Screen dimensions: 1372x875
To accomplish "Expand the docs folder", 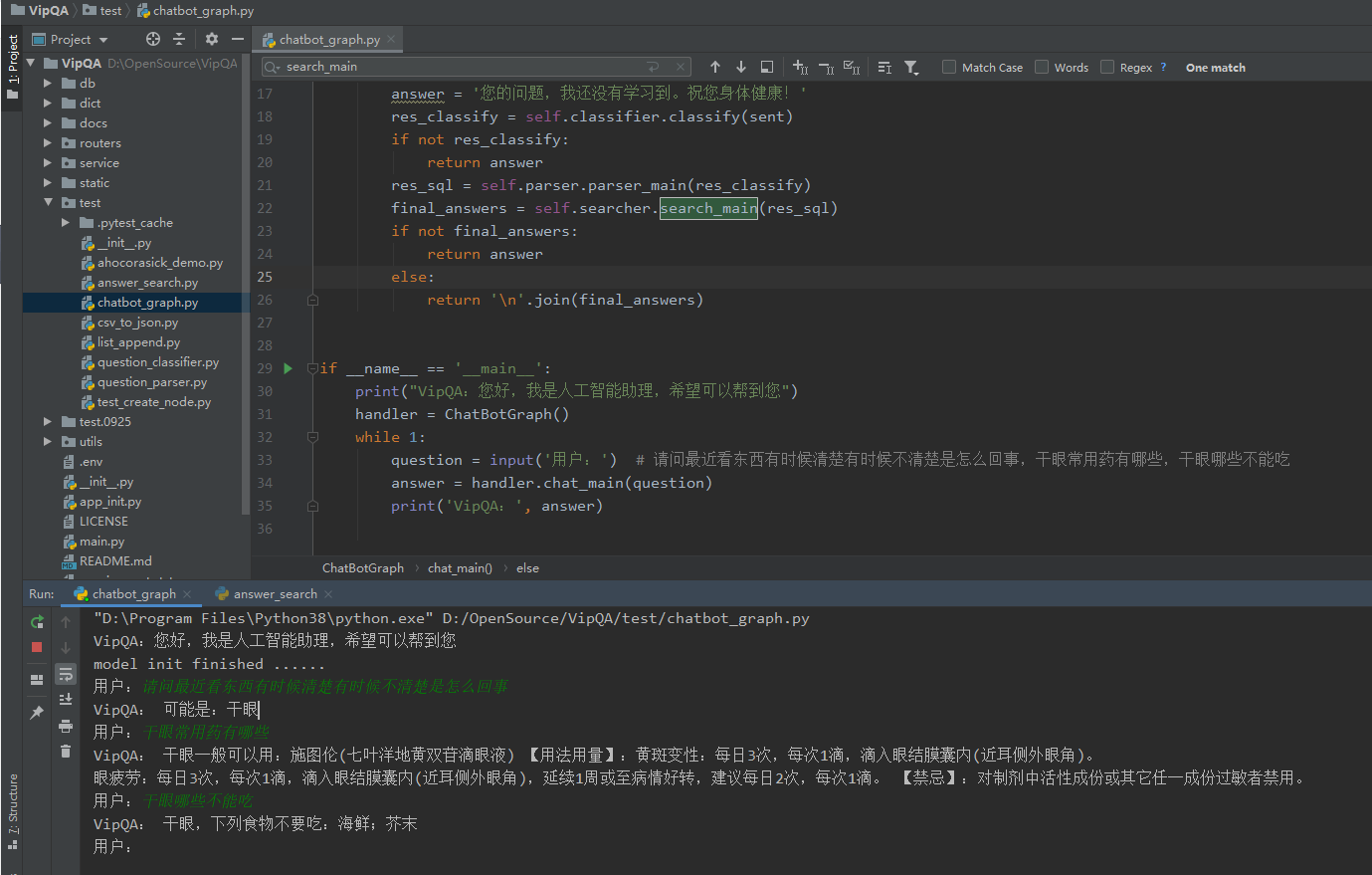I will click(48, 123).
